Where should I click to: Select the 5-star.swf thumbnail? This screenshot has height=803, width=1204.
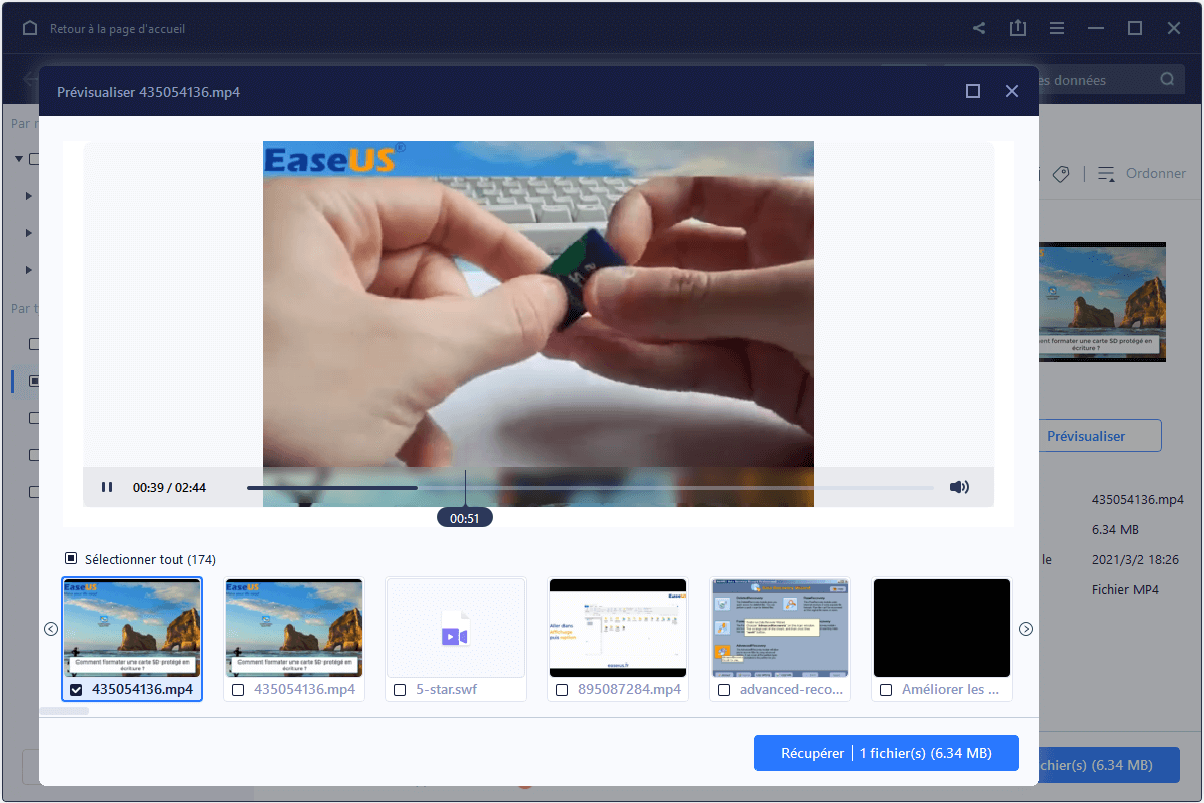(x=456, y=628)
